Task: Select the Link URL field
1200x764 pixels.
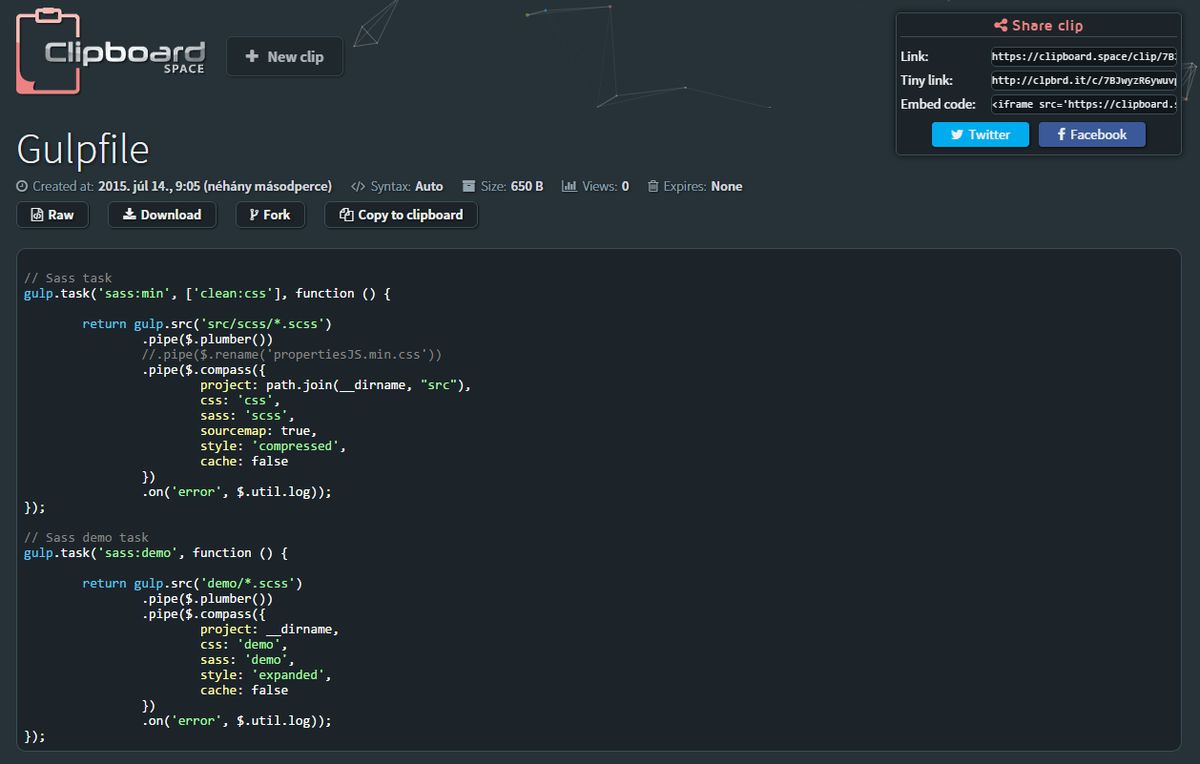Action: [x=1085, y=56]
